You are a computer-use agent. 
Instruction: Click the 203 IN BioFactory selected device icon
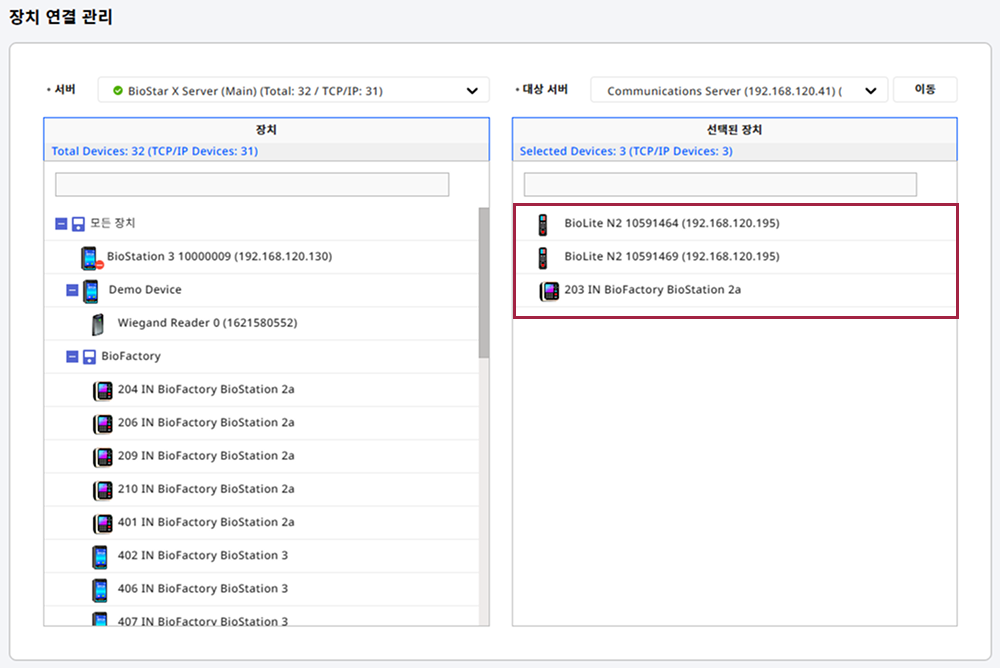pyautogui.click(x=549, y=291)
